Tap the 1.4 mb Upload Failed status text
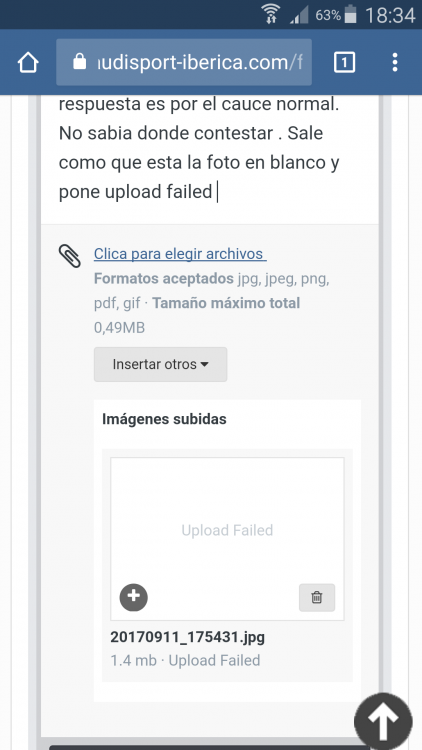Image resolution: width=422 pixels, height=750 pixels. coord(186,661)
